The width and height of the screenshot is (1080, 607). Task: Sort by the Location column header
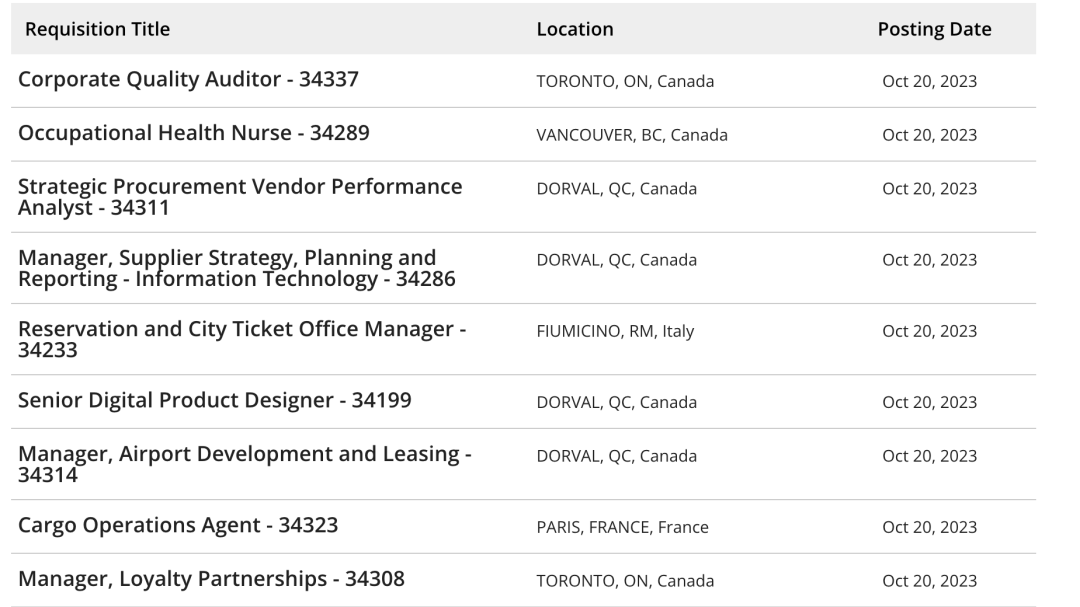575,30
